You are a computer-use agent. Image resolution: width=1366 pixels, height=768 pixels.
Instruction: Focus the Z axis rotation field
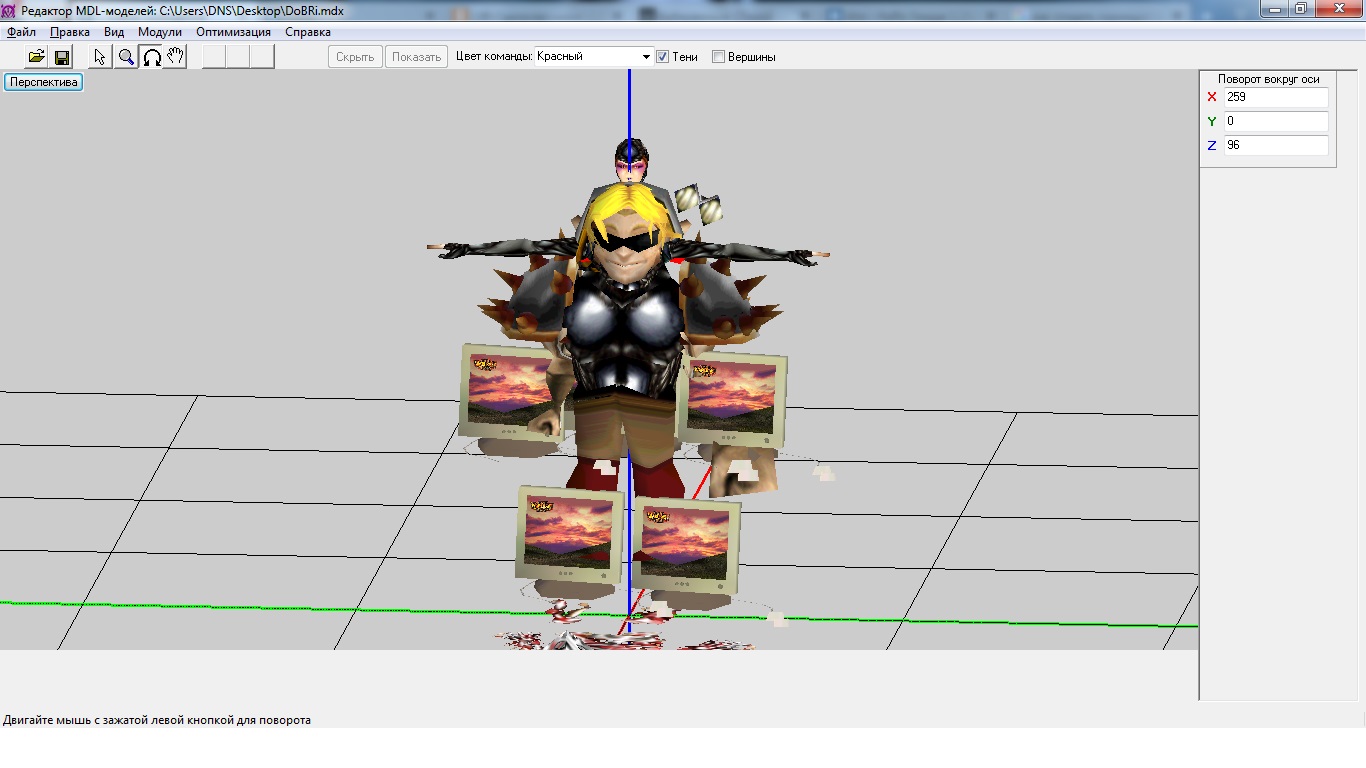click(1277, 145)
